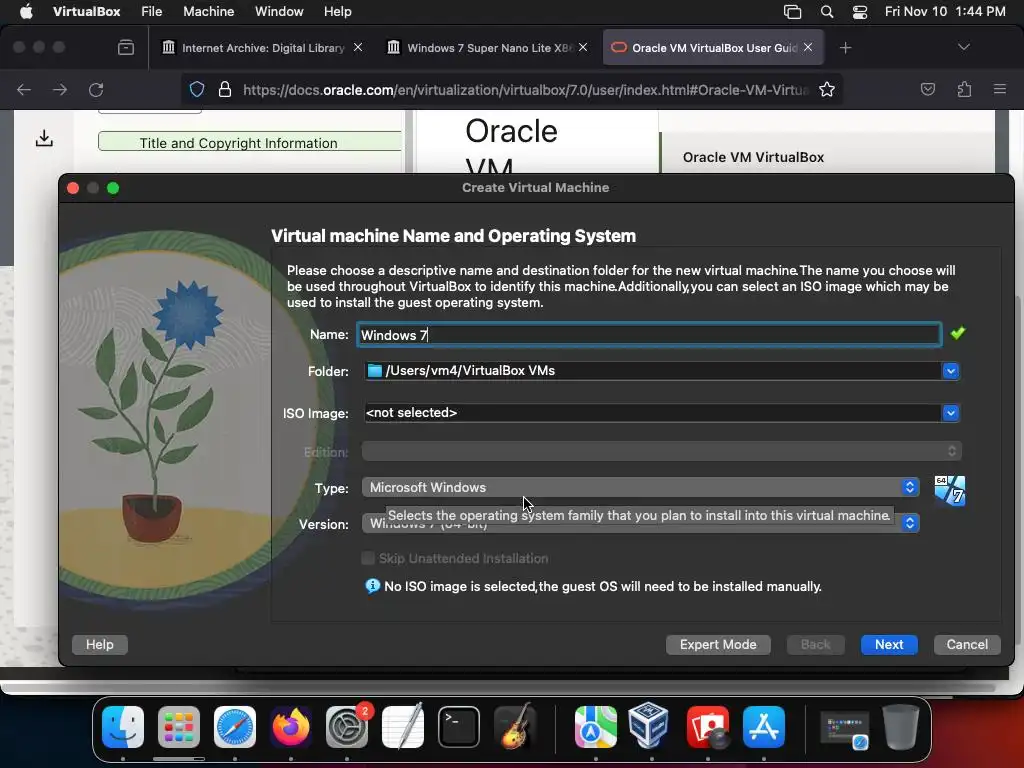
Task: Click the padlock site info icon
Action: coord(225,89)
